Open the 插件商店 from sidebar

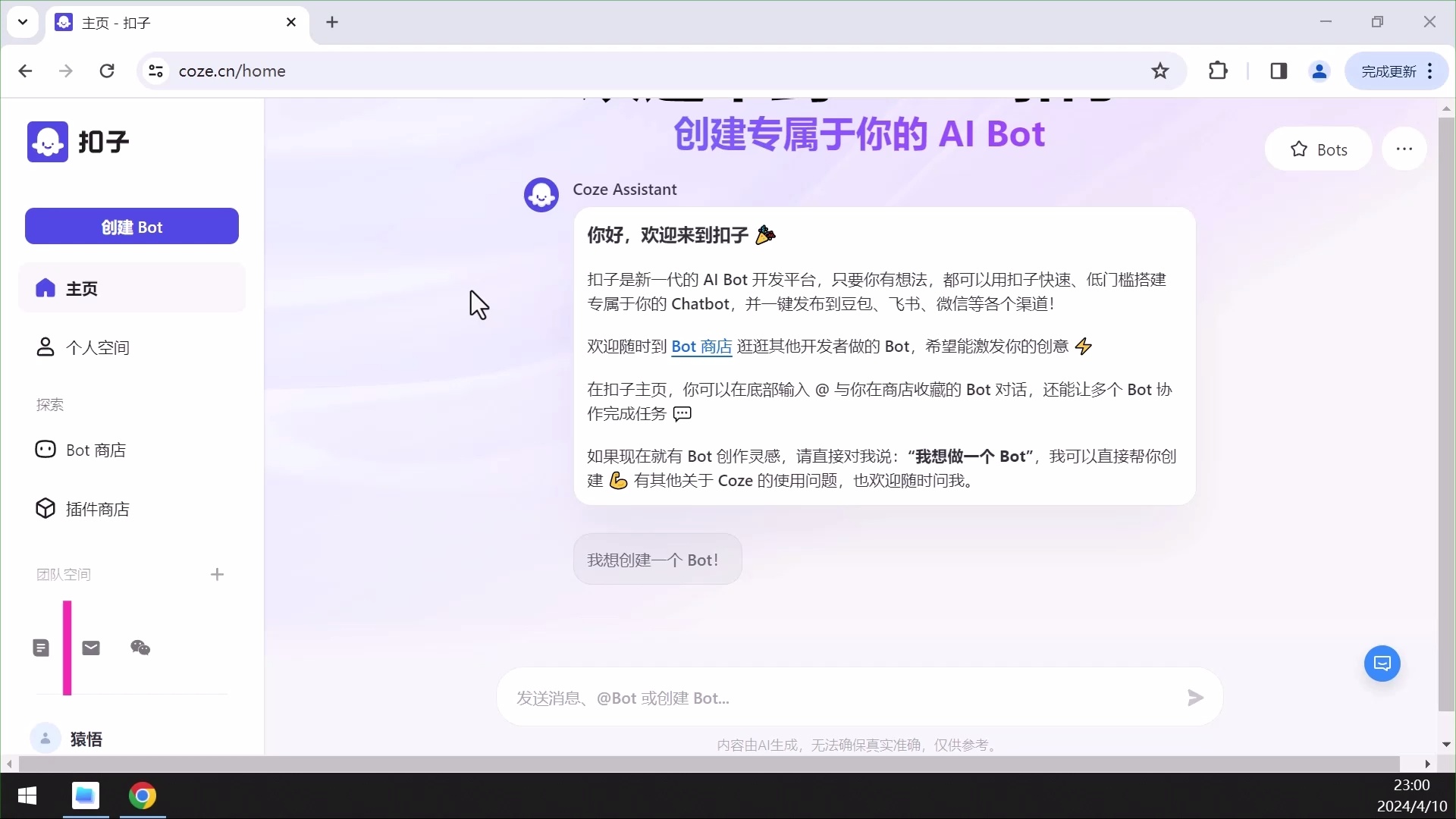97,508
